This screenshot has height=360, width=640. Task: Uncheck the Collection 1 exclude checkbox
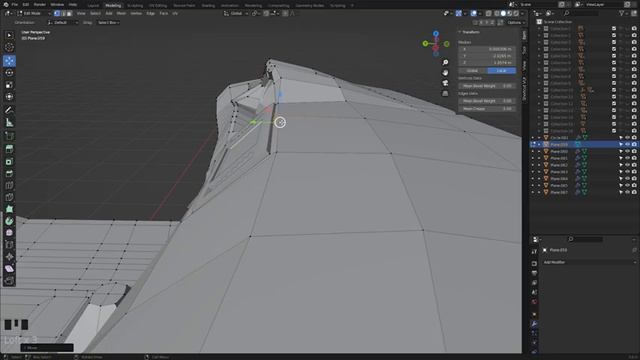(x=614, y=29)
